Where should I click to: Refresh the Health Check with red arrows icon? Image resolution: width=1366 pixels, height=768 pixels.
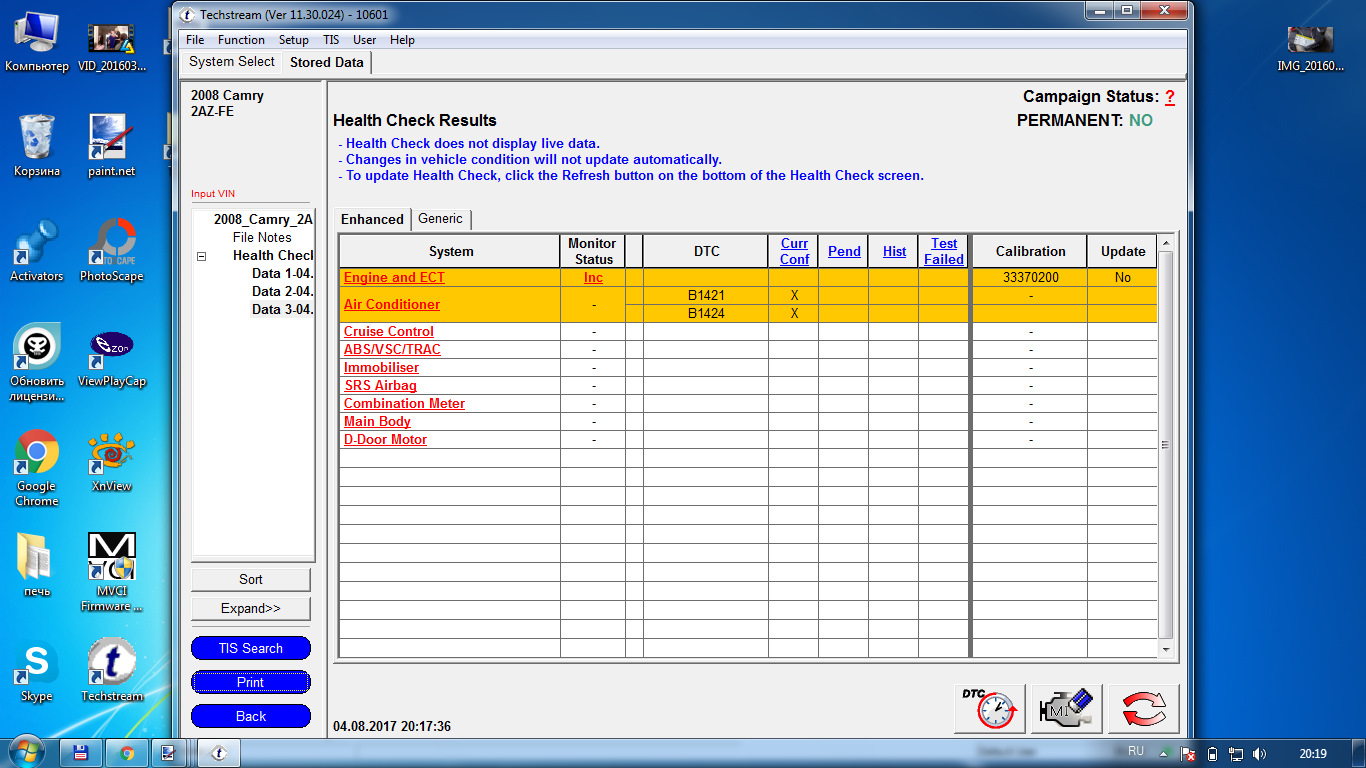click(1144, 709)
